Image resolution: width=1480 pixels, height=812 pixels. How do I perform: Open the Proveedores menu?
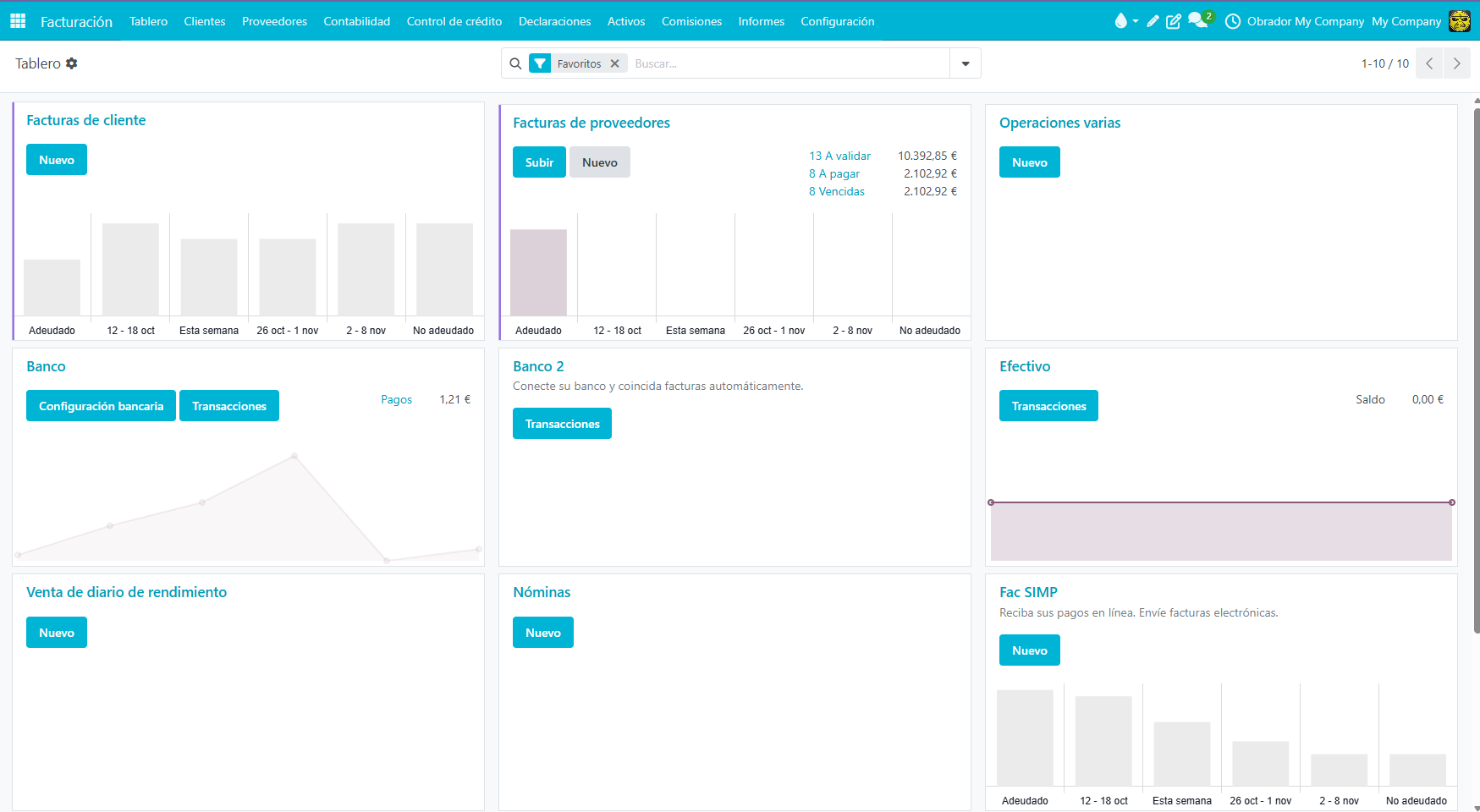[274, 21]
